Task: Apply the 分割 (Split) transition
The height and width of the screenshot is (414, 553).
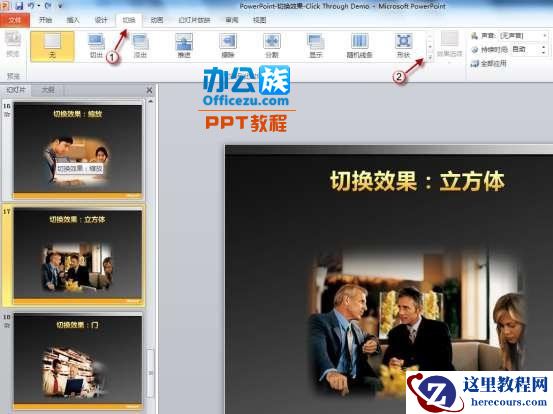Action: pos(272,47)
